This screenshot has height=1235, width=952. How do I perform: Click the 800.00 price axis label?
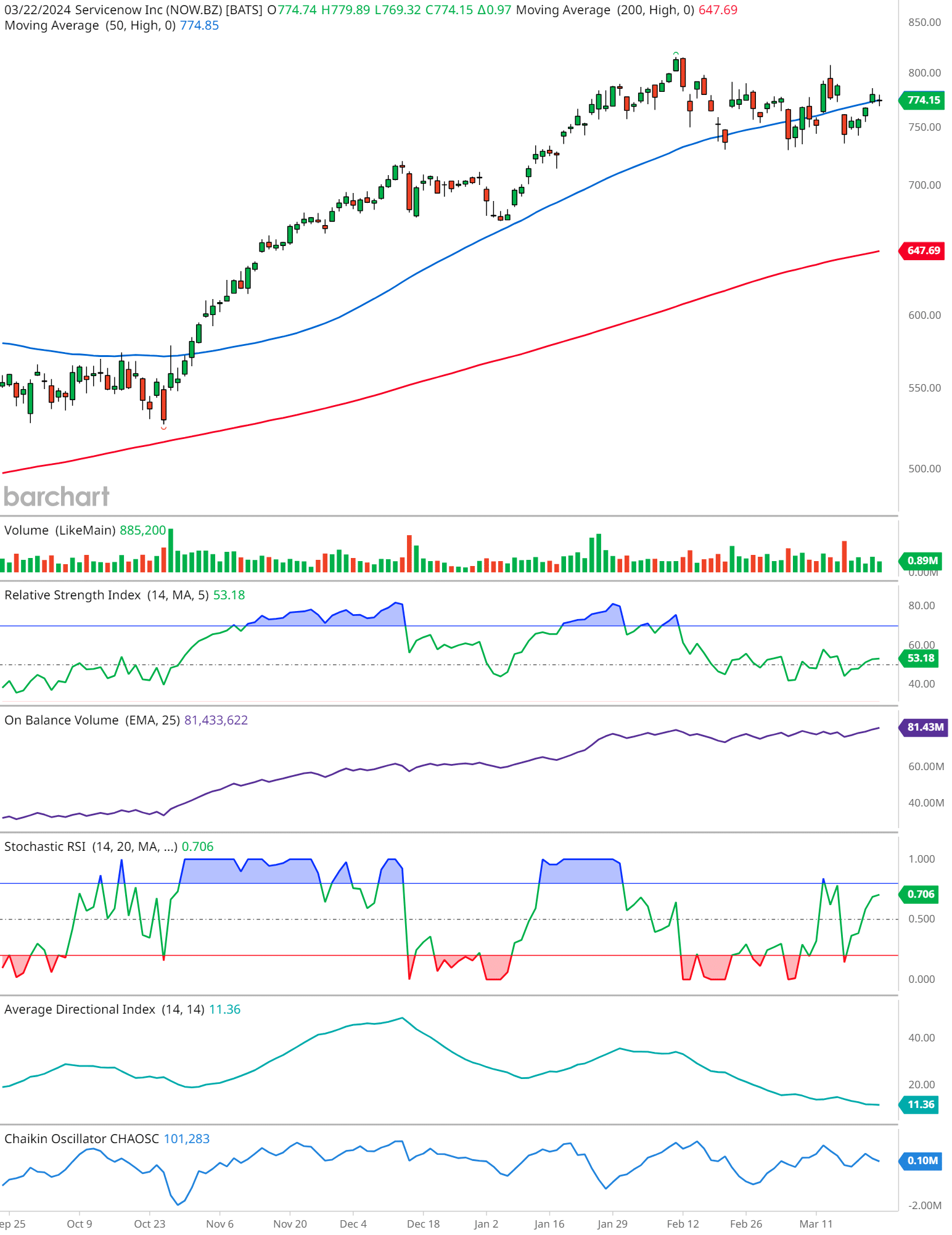[924, 73]
